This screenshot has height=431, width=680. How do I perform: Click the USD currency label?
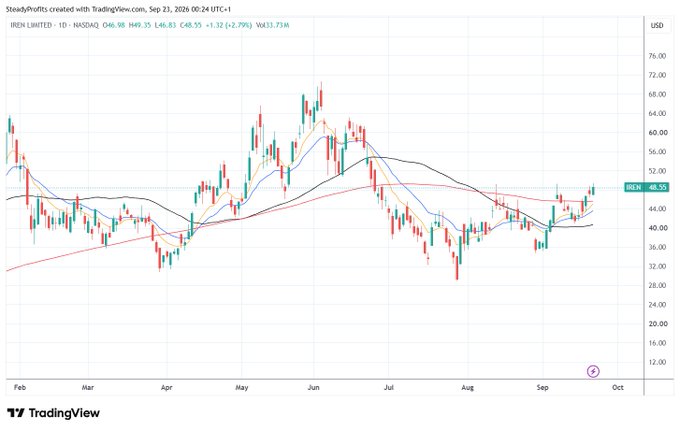[x=657, y=26]
